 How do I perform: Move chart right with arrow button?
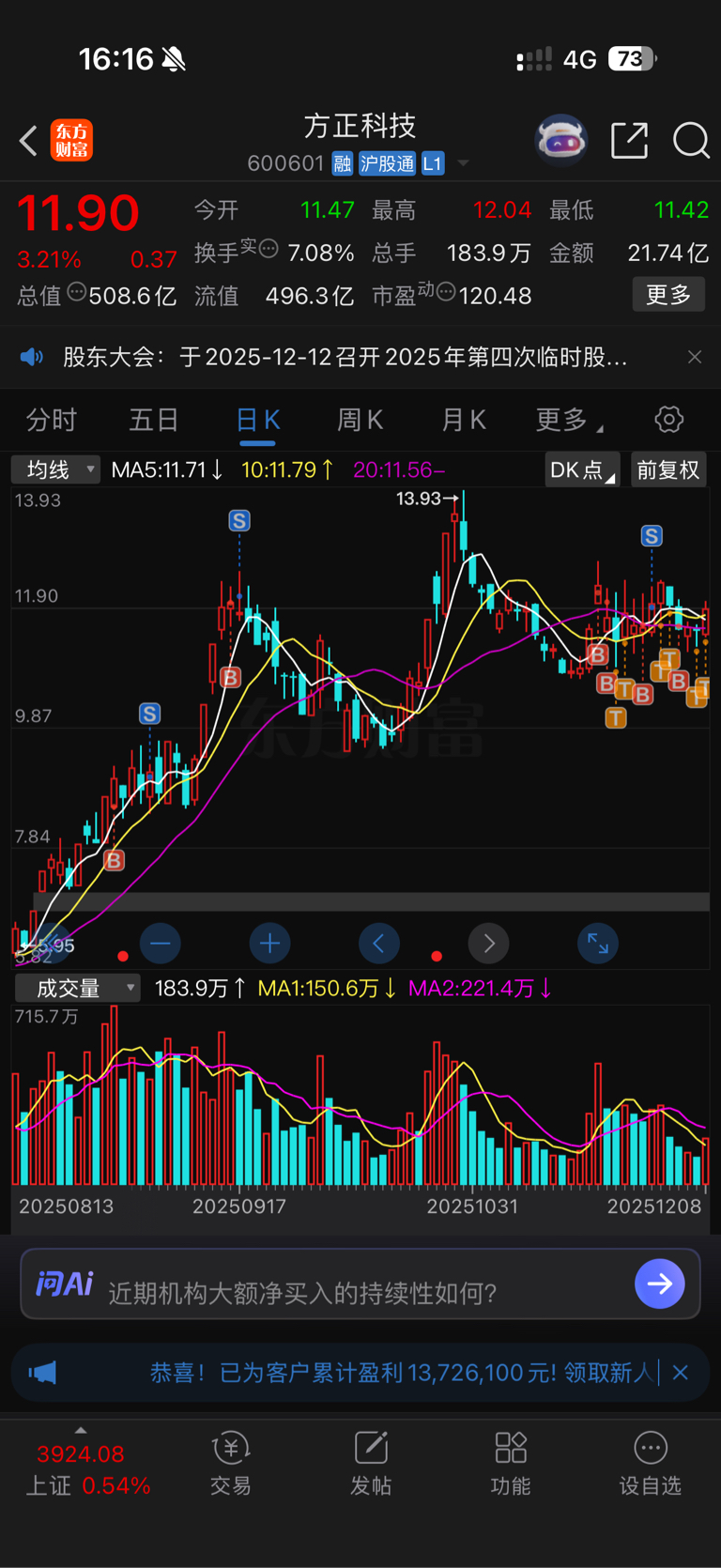click(x=488, y=943)
